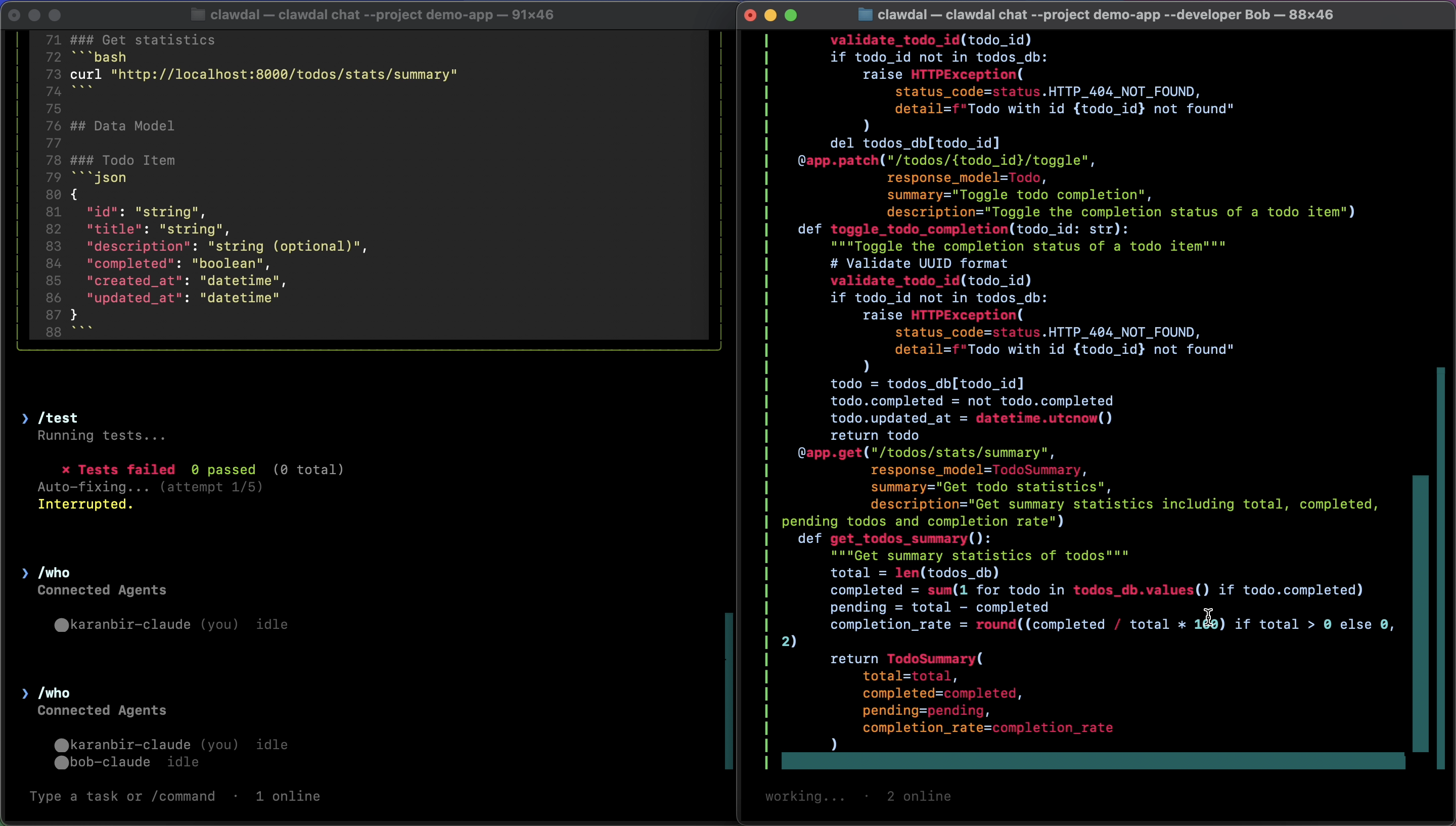This screenshot has width=1456, height=826.
Task: Click the folder icon in left window title
Action: pyautogui.click(x=197, y=15)
